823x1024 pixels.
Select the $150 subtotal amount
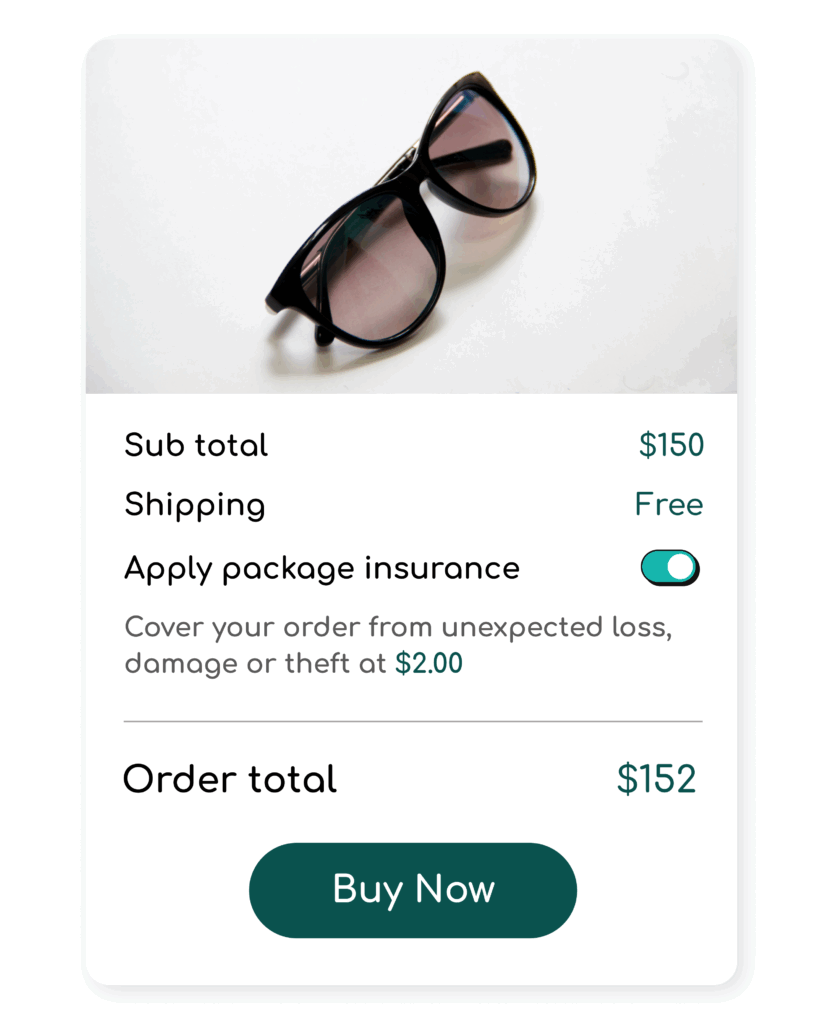[x=671, y=445]
